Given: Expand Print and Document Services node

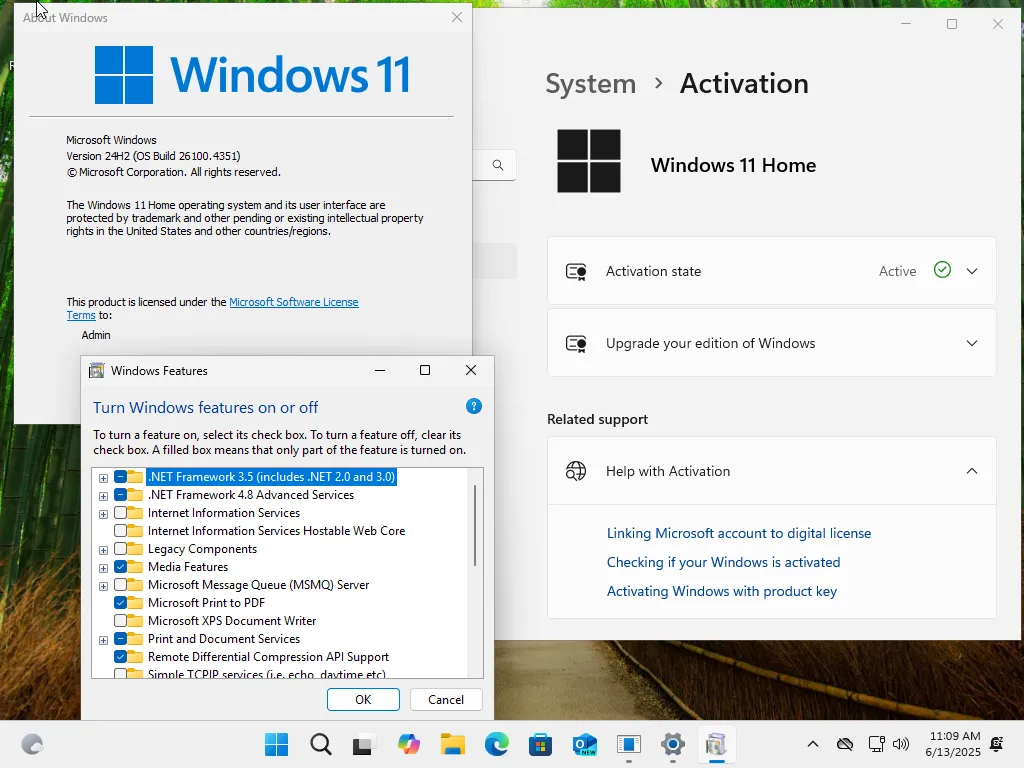Looking at the screenshot, I should (x=103, y=640).
